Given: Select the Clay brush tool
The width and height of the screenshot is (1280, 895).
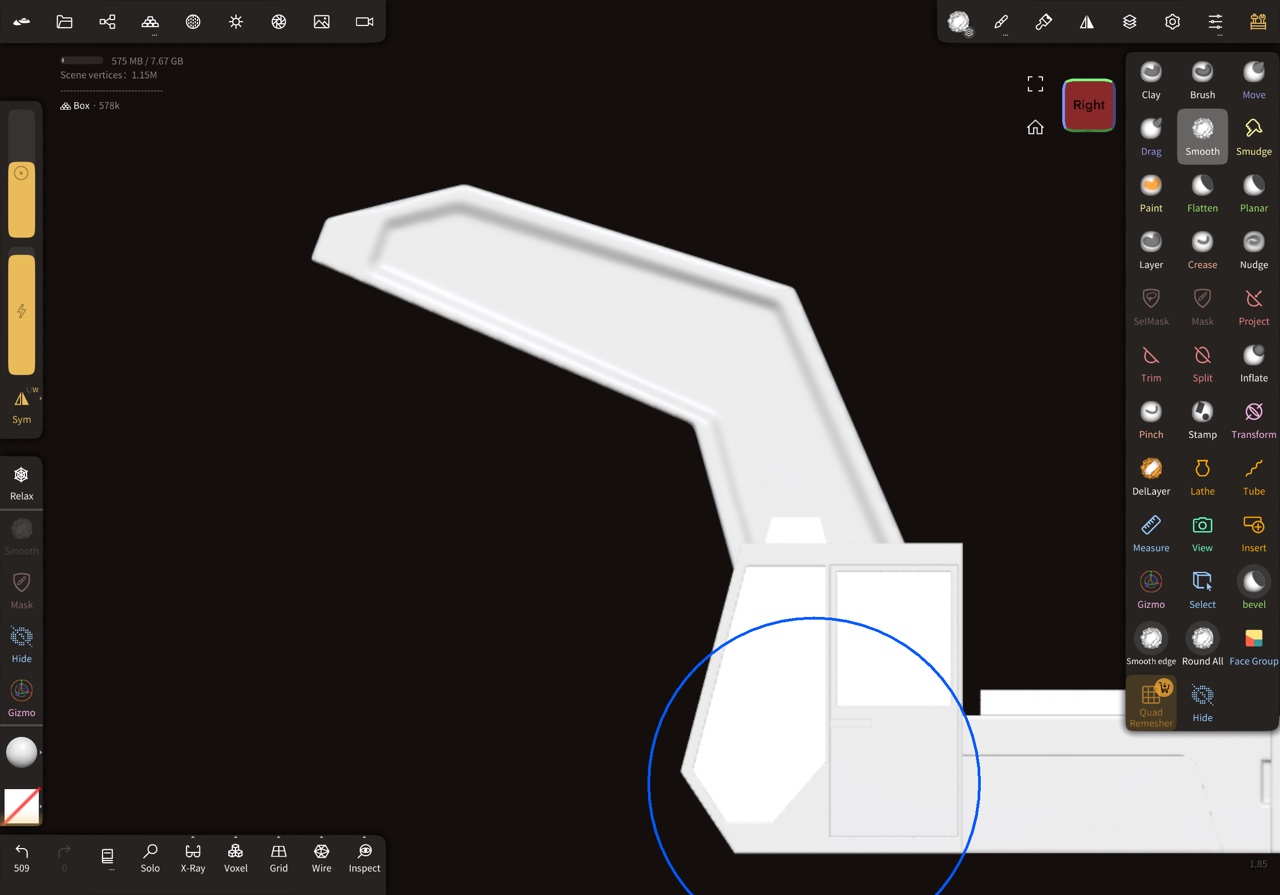Looking at the screenshot, I should (x=1151, y=79).
